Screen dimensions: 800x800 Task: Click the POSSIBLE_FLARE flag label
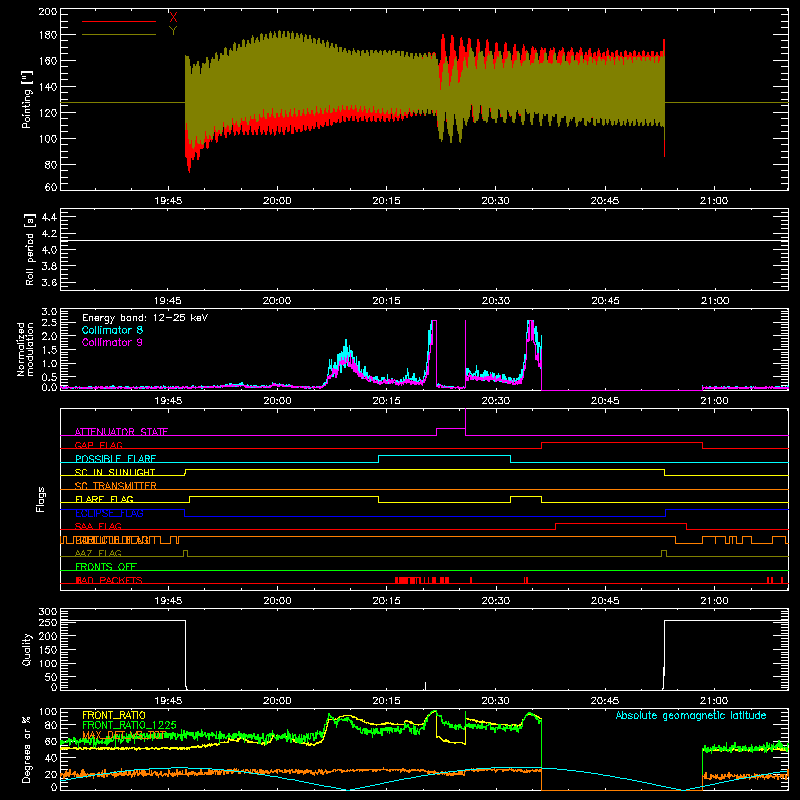(x=115, y=459)
